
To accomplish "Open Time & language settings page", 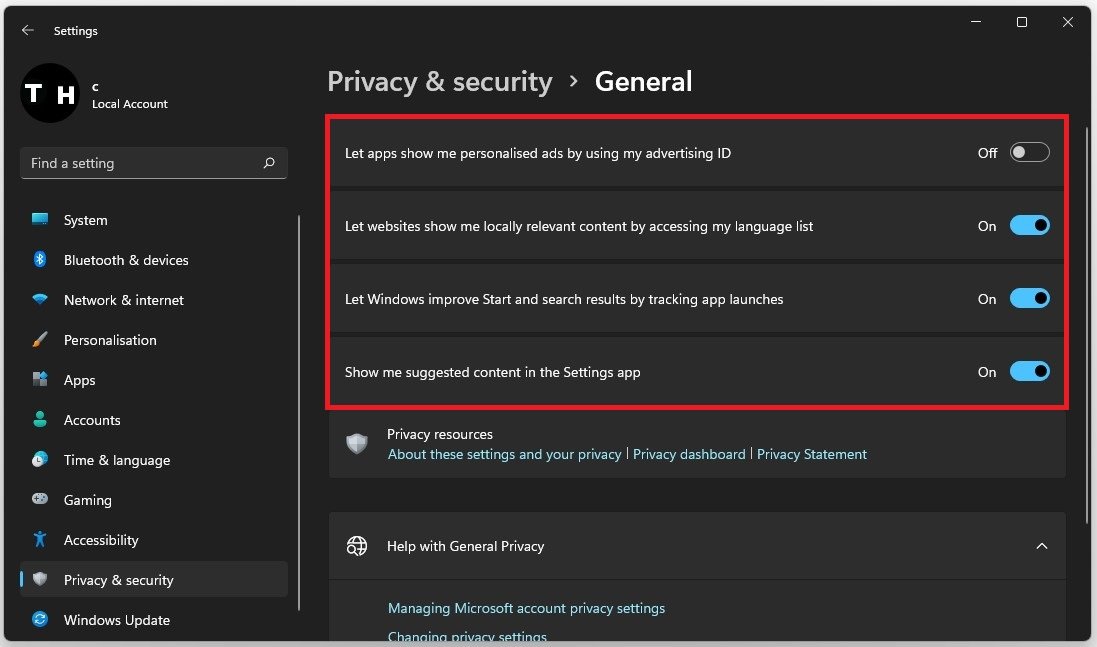I will (x=116, y=460).
